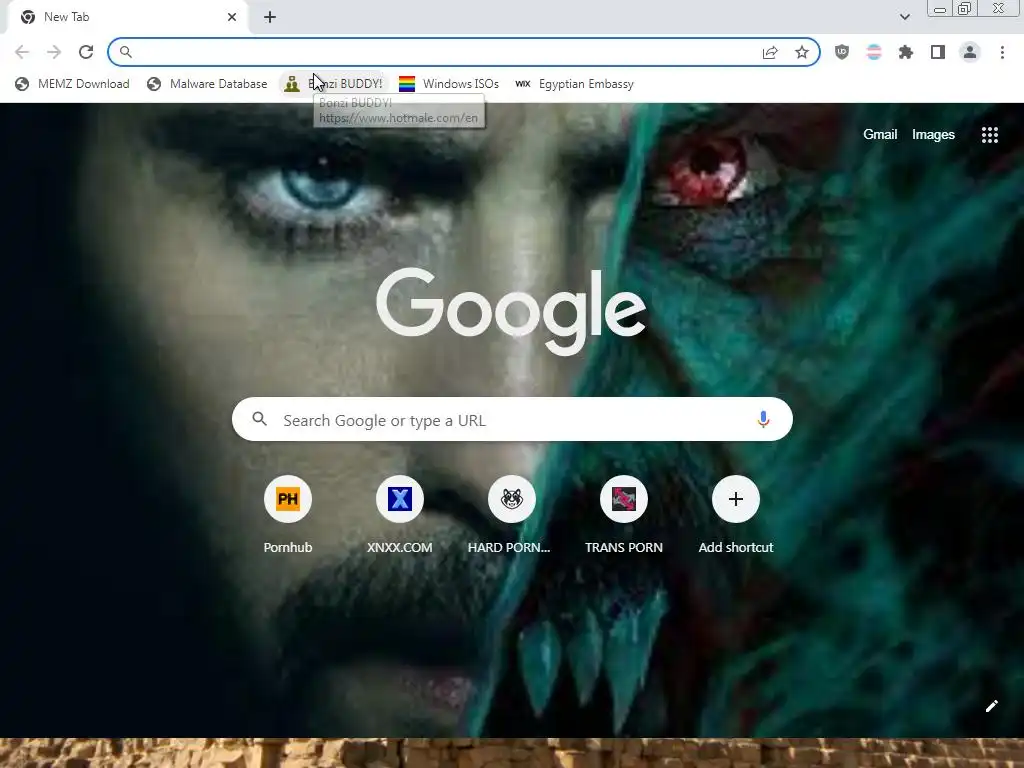Viewport: 1024px width, 768px height.
Task: Open the pink and blue striped extension icon
Action: pos(874,52)
